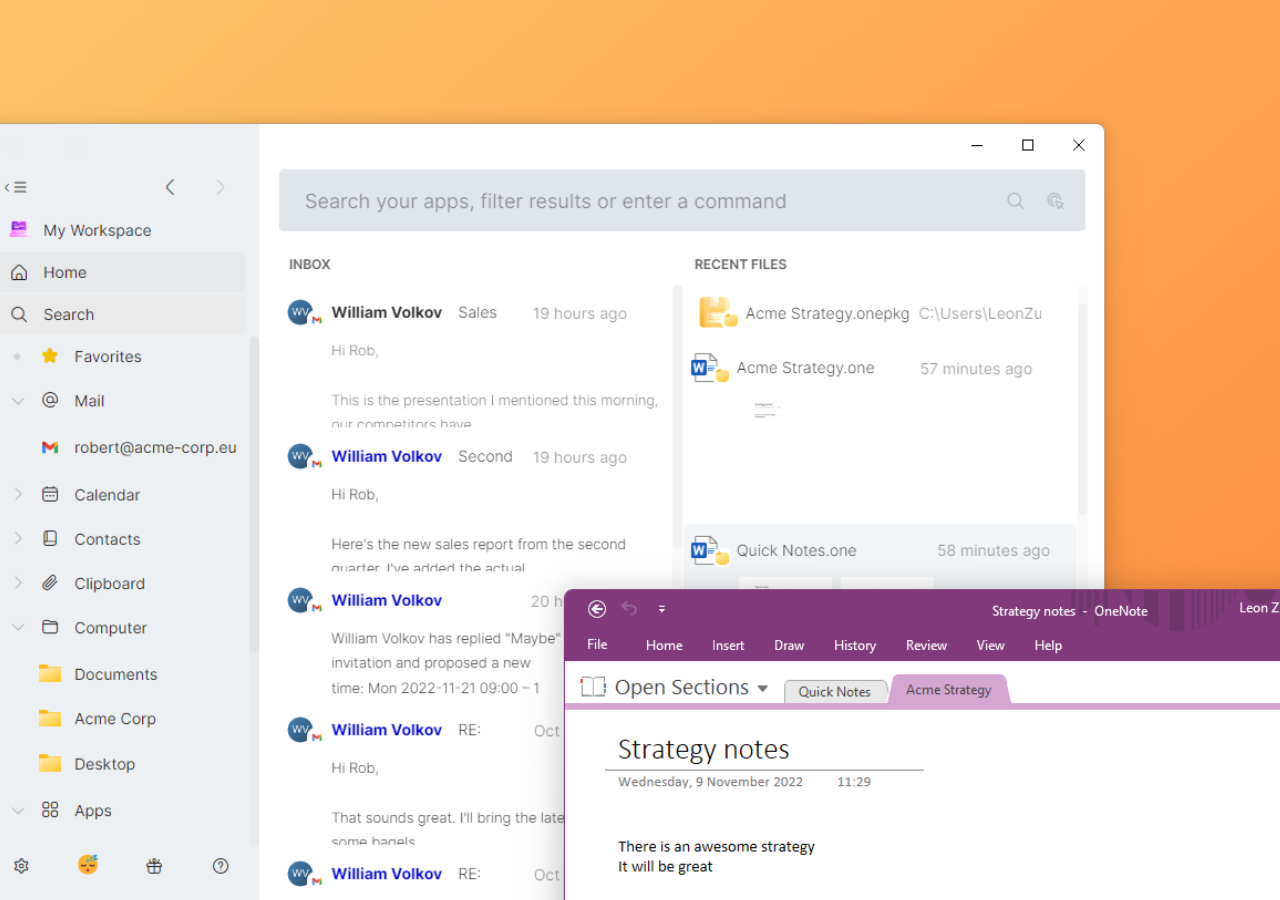
Task: Click the Calendar icon in sidebar
Action: point(50,494)
